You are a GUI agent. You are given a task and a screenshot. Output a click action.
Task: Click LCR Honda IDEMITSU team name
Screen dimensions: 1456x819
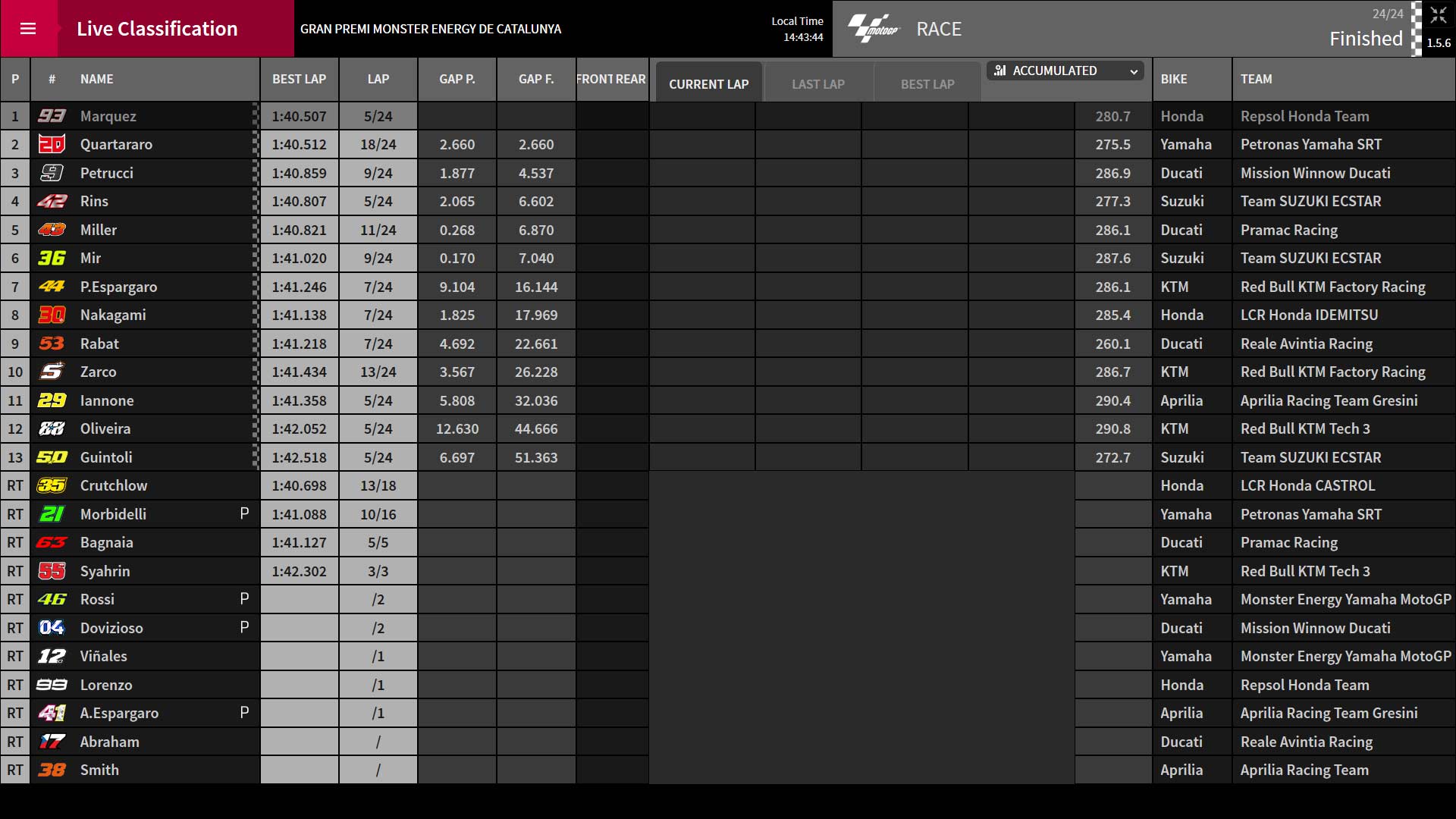click(1309, 315)
